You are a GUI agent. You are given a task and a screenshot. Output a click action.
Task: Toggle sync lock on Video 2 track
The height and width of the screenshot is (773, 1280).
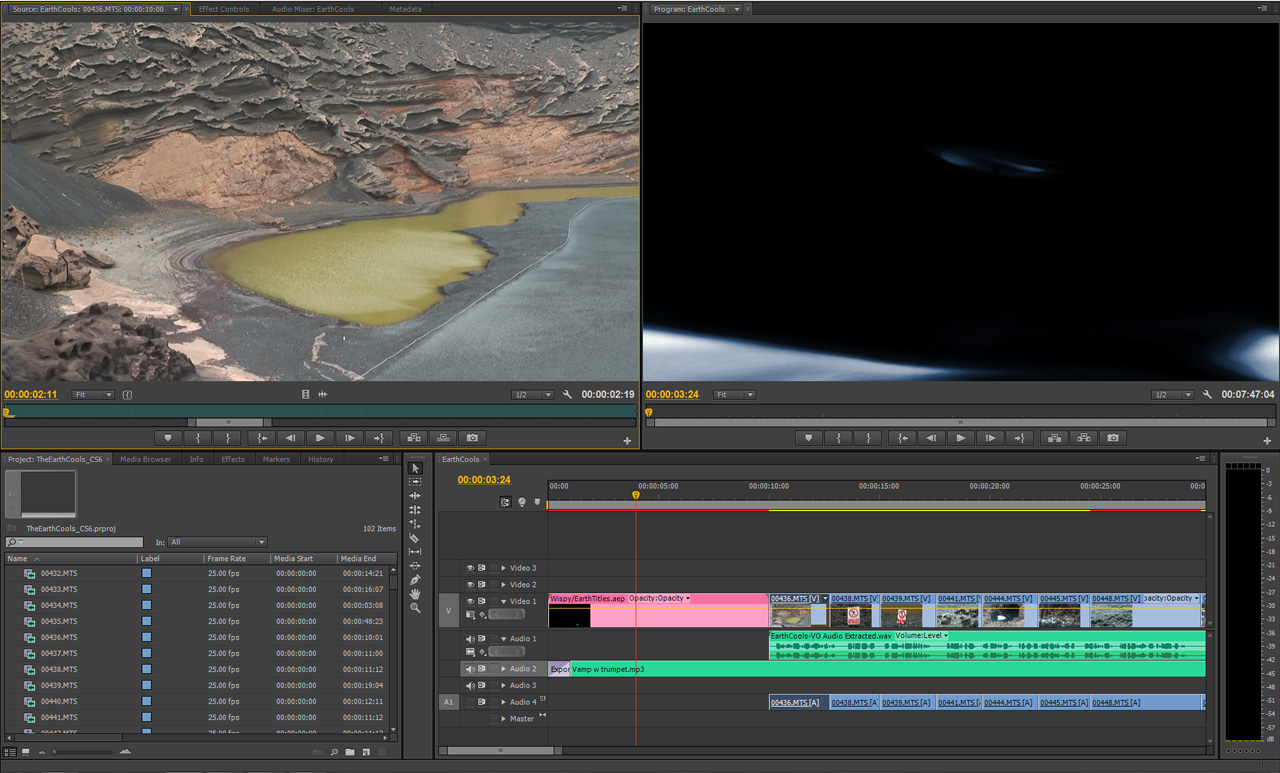[482, 585]
